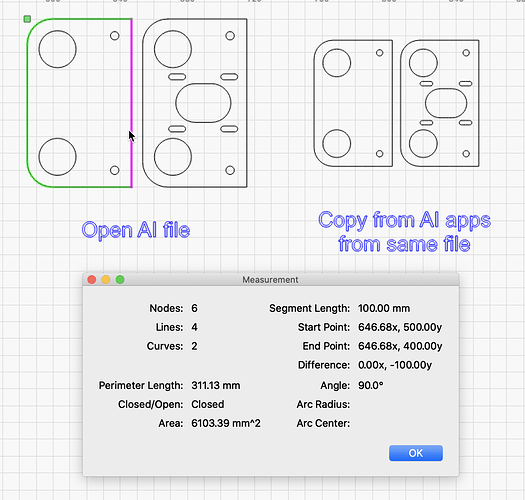The width and height of the screenshot is (525, 500).
Task: Click the 'Copy from AI apps' text label
Action: pos(404,220)
